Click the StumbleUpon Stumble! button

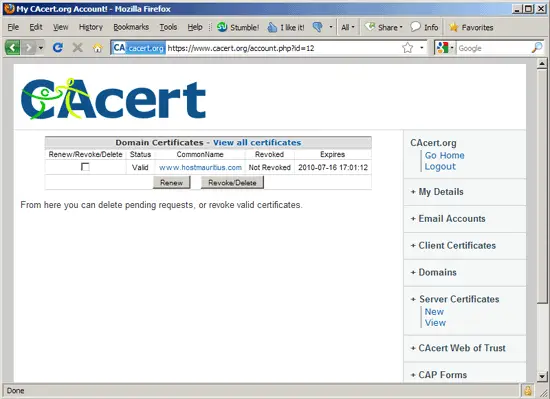coord(238,27)
